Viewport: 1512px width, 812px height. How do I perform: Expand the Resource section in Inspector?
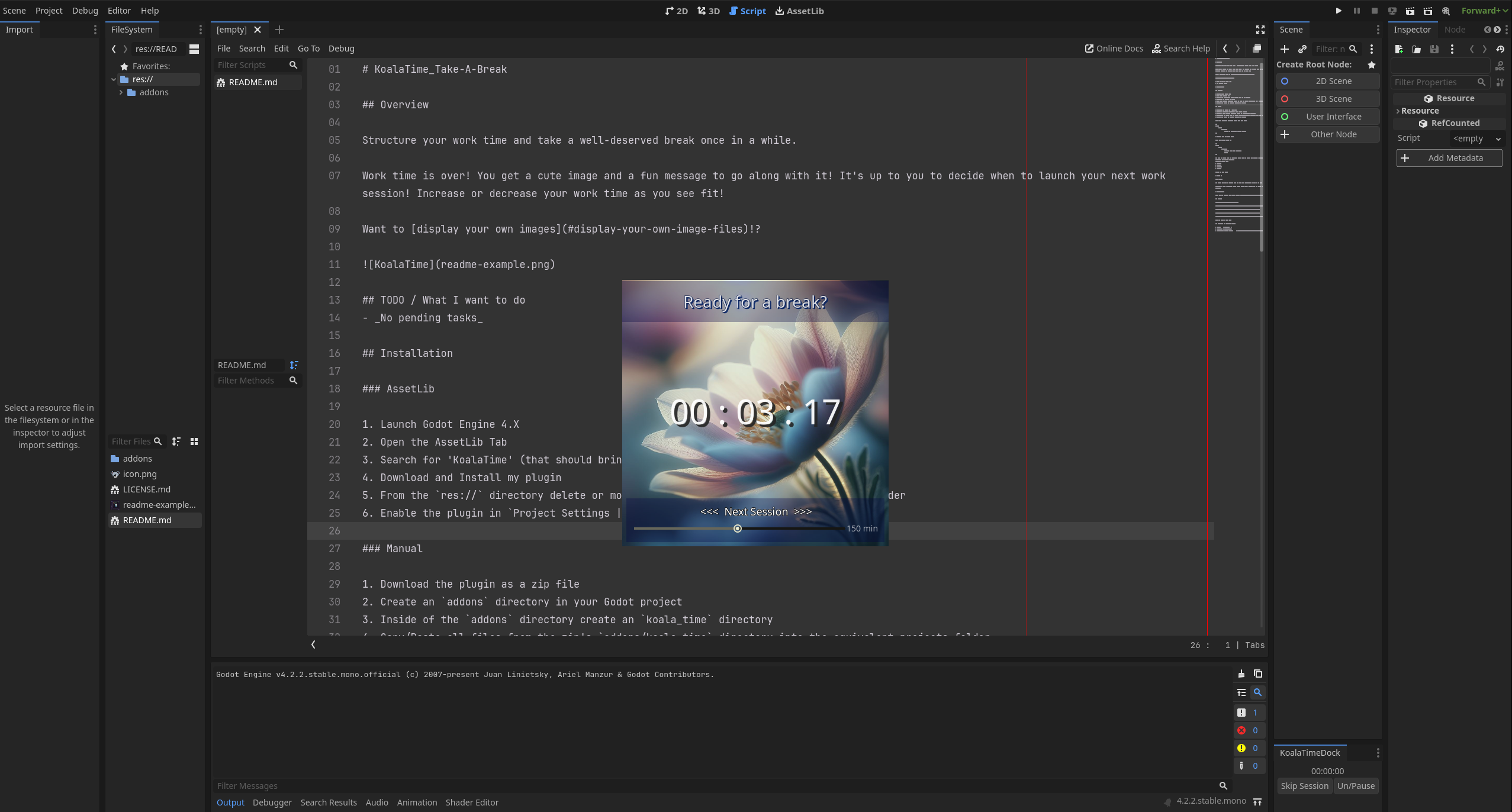pyautogui.click(x=1419, y=111)
